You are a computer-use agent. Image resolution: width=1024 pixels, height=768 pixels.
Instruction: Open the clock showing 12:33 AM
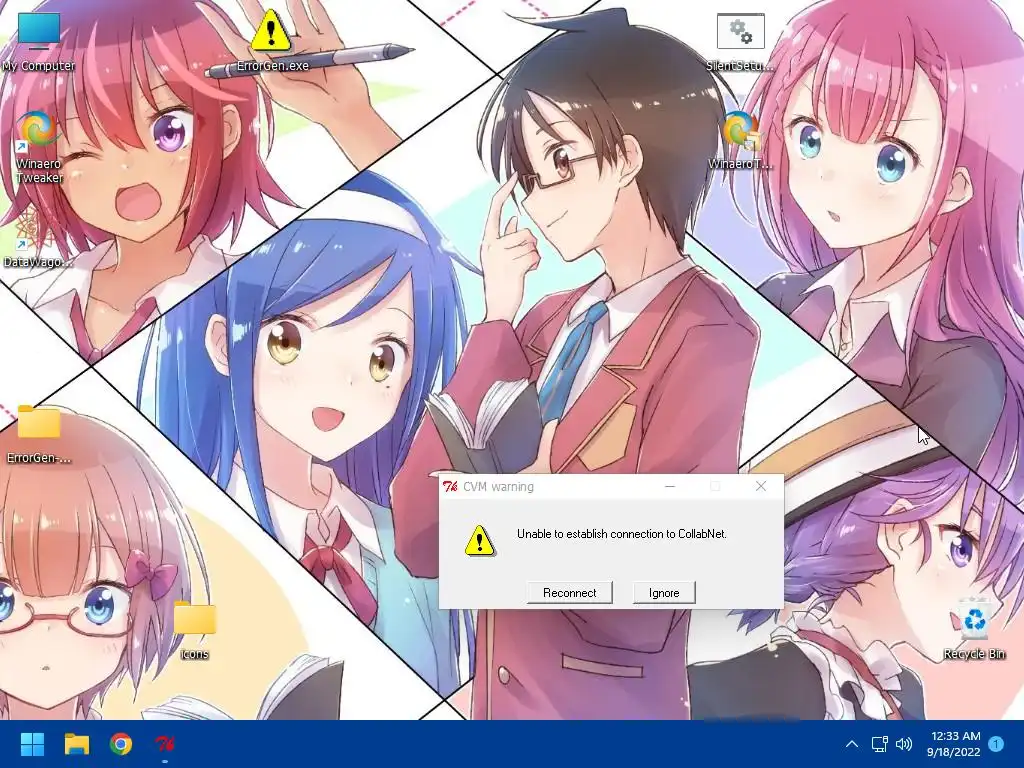953,744
